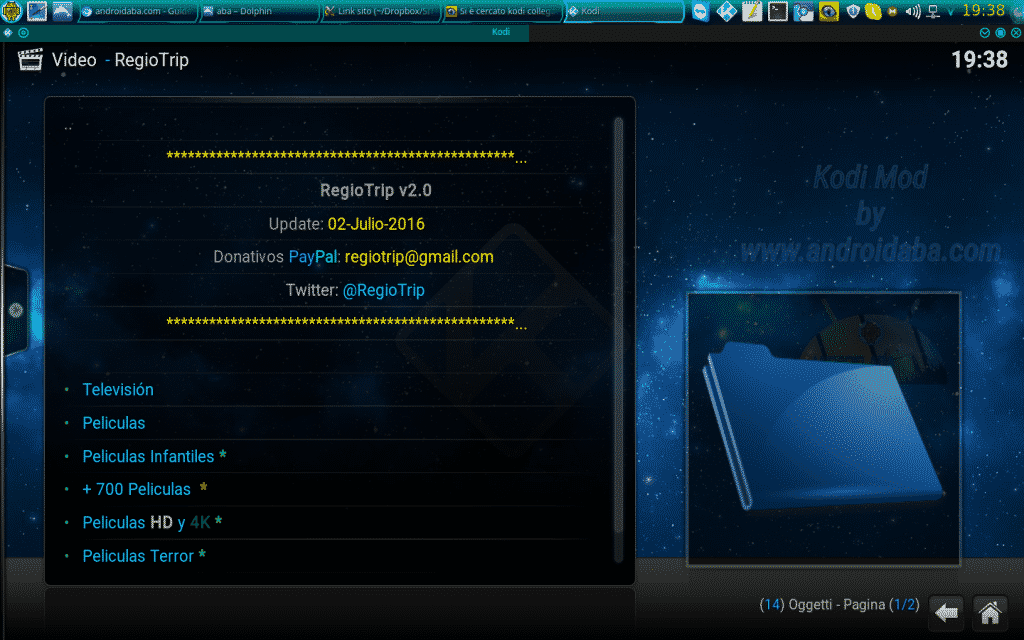Toggle the pin-on-all-desktops titlebar icon
The image size is (1024, 640).
point(24,32)
